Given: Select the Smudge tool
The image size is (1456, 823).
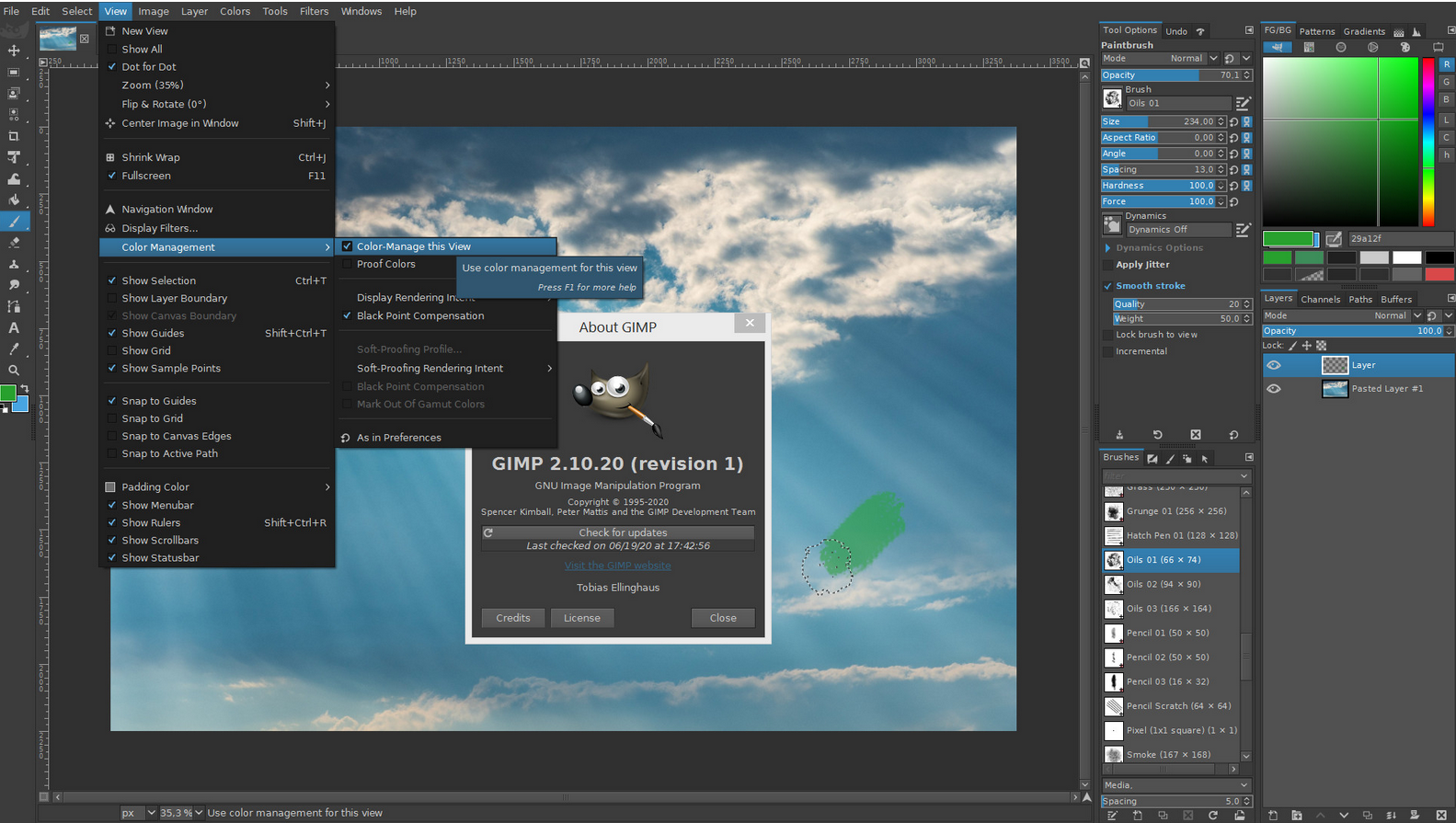Looking at the screenshot, I should (x=14, y=285).
